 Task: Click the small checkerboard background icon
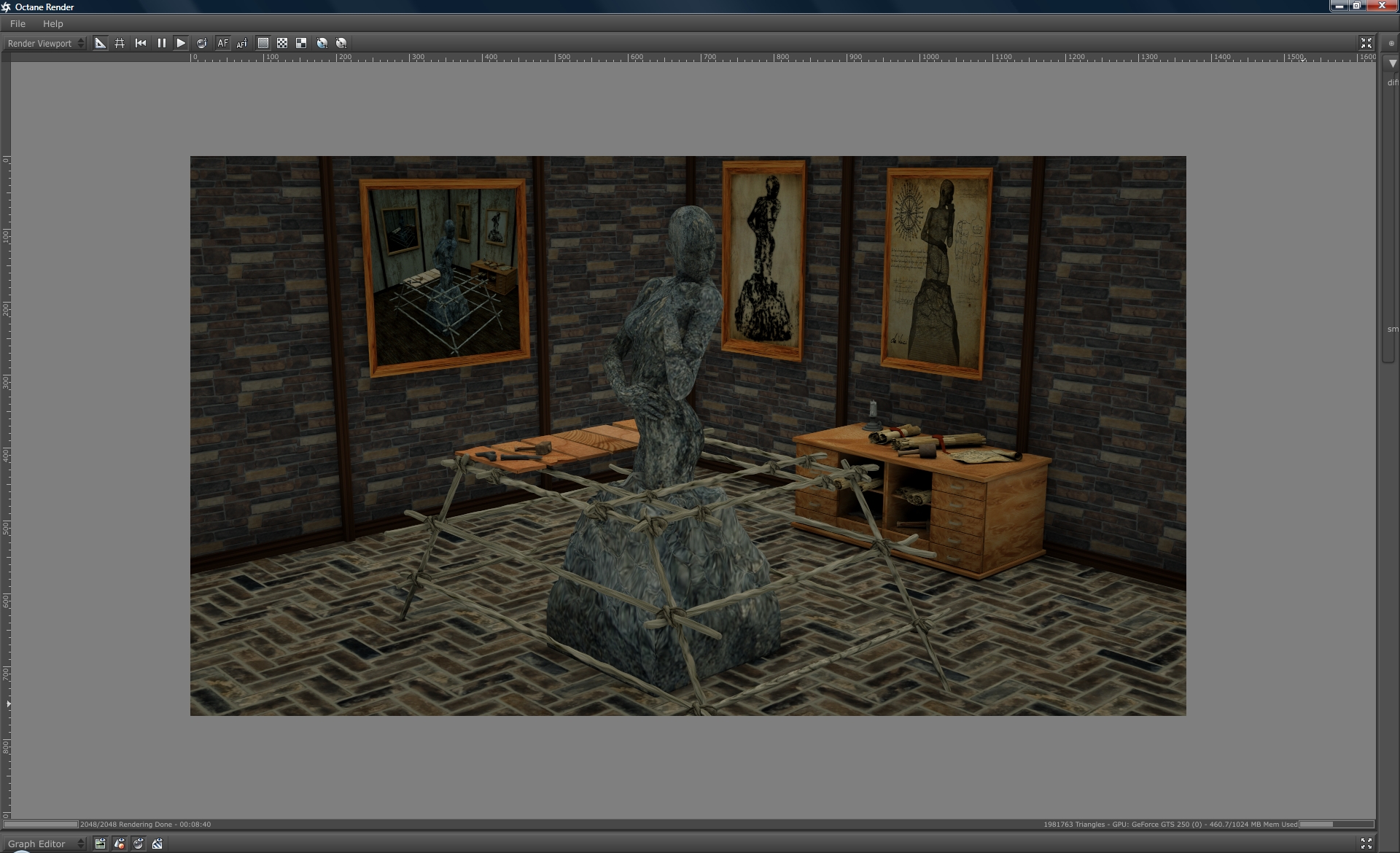click(282, 43)
